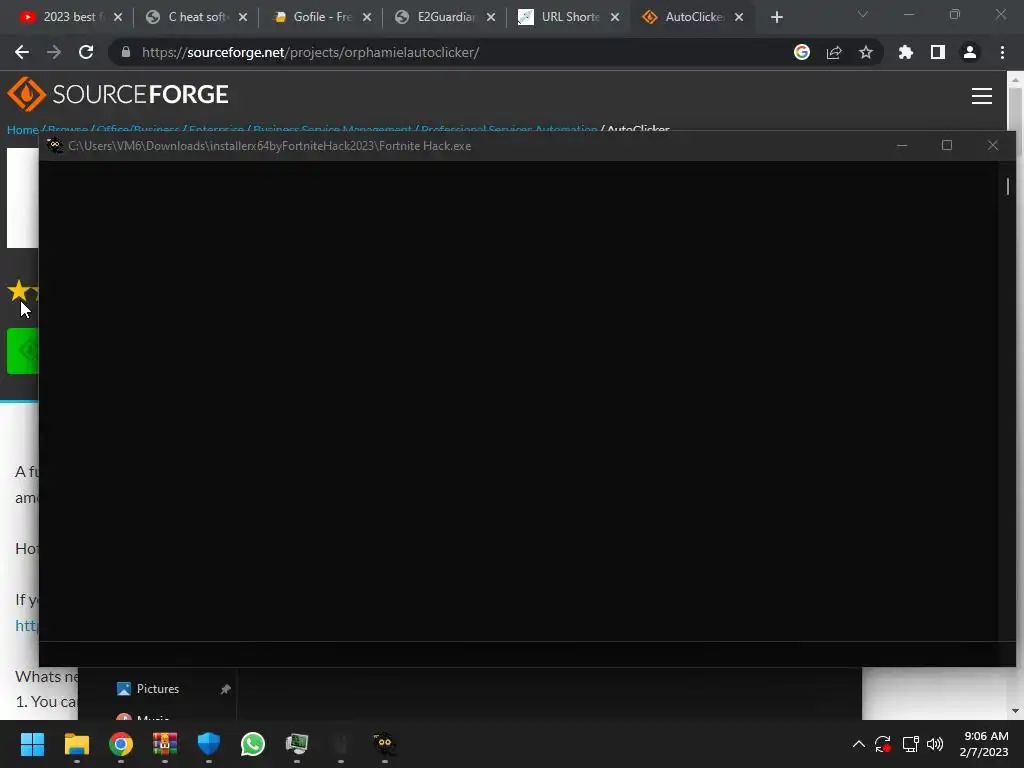Maximize the Fortnite Hack.exe console window
Viewport: 1024px width, 768px height.
coord(947,145)
